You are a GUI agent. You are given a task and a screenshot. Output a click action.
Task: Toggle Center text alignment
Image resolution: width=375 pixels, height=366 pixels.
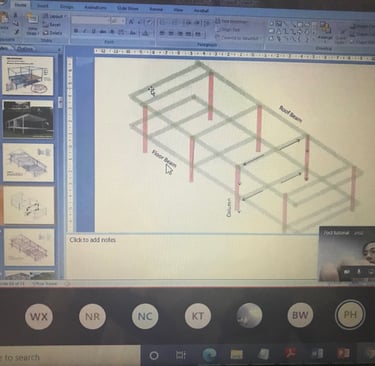171,34
